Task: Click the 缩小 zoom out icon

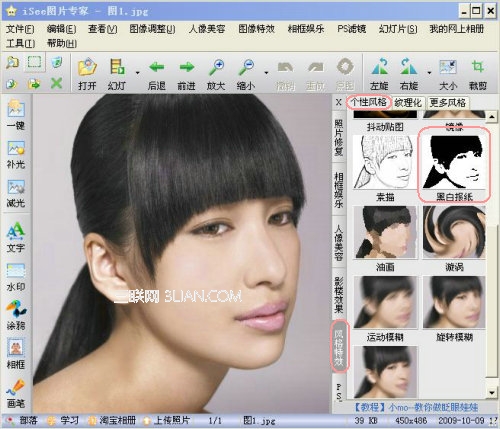Action: 246,74
